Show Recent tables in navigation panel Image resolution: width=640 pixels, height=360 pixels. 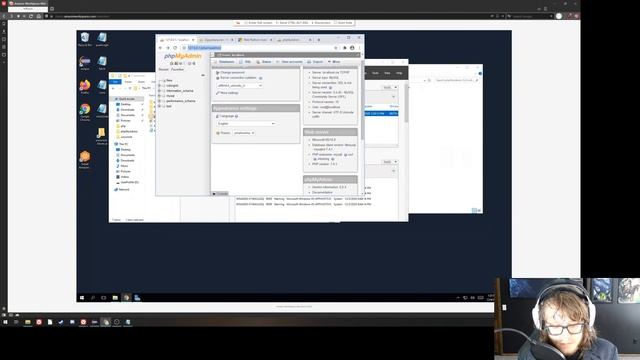click(x=163, y=69)
